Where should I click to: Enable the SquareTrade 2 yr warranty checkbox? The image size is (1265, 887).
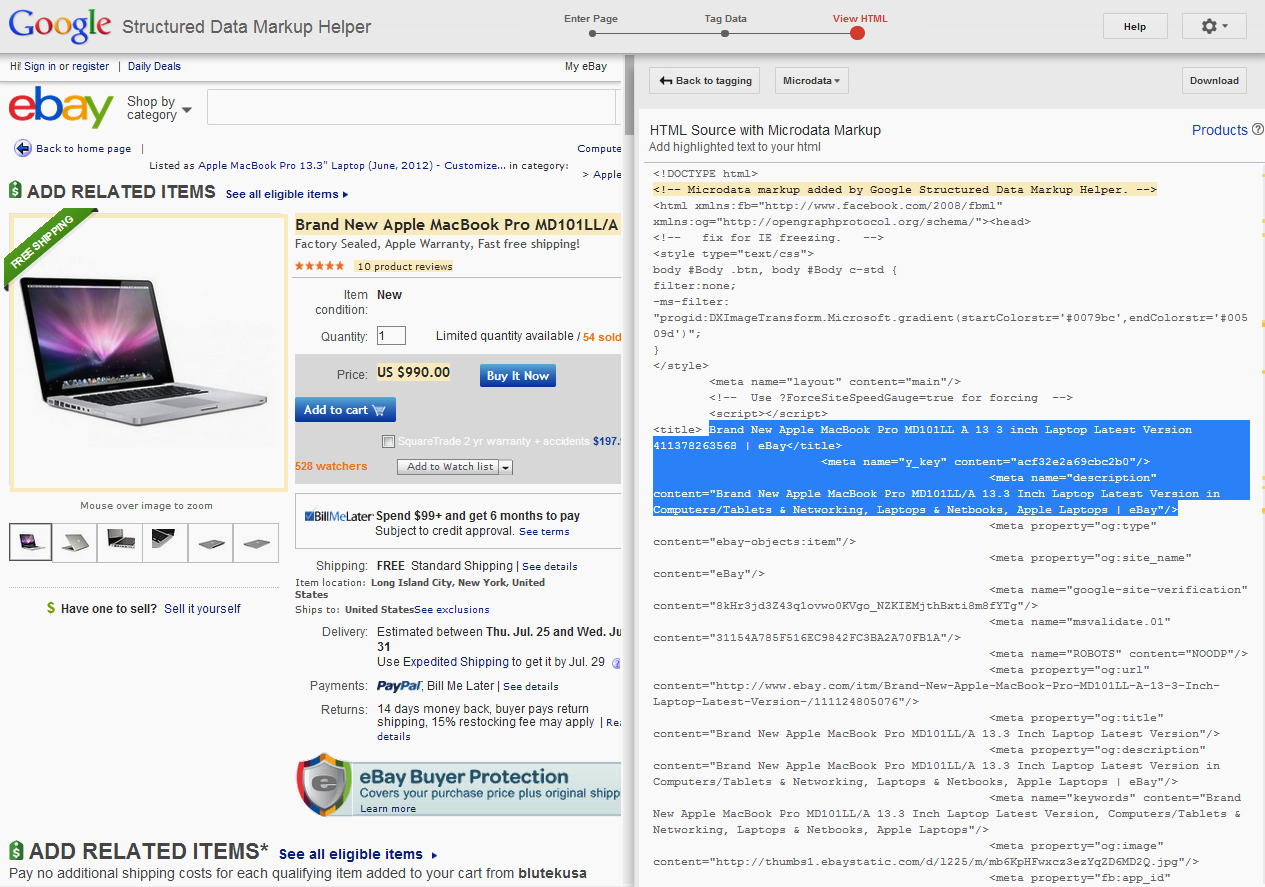388,441
